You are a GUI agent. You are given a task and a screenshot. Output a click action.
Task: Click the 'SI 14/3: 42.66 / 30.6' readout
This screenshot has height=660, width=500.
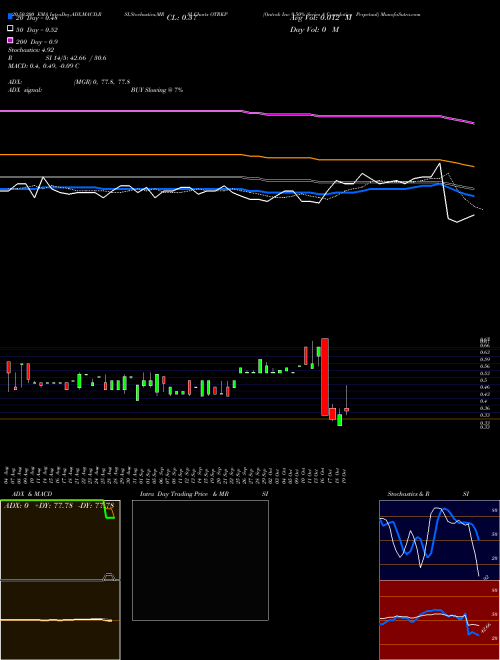coord(76,58)
